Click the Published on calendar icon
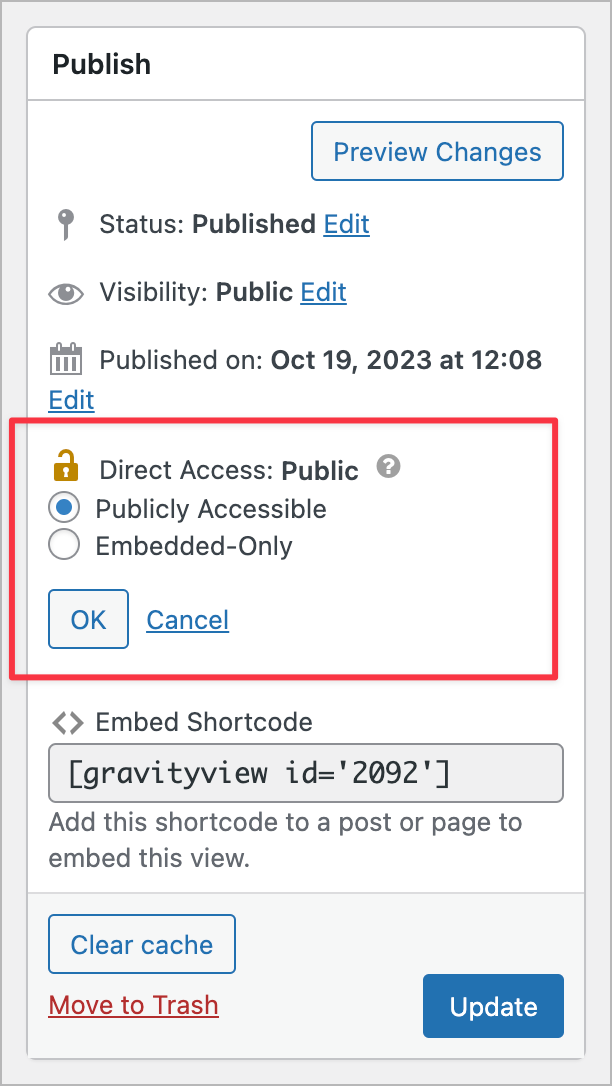This screenshot has height=1086, width=612. click(66, 359)
